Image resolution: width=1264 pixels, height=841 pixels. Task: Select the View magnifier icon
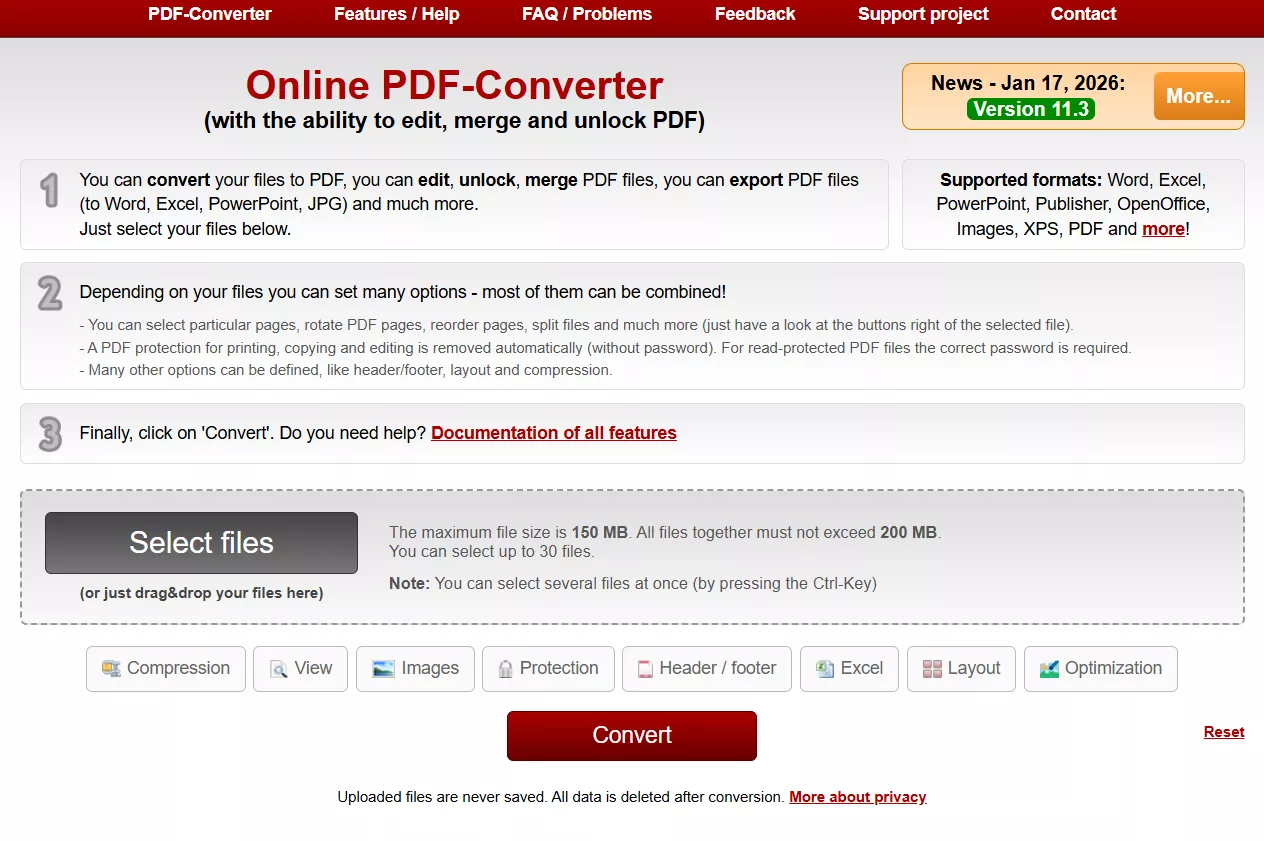point(281,668)
